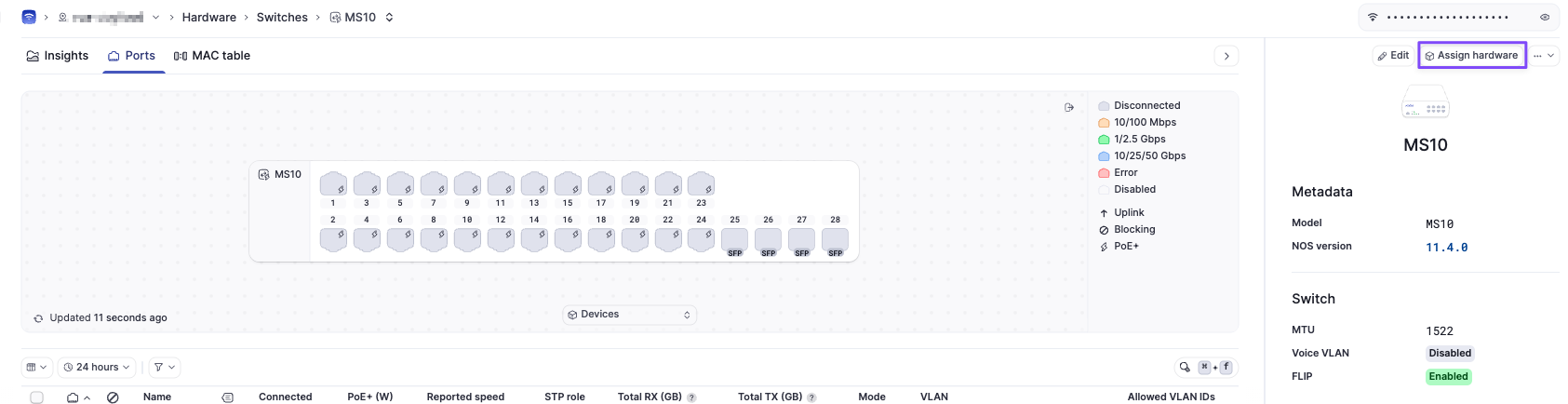Select port 21 on the MS10 diagram
Viewport: 1568px width, 404px height.
point(668,184)
